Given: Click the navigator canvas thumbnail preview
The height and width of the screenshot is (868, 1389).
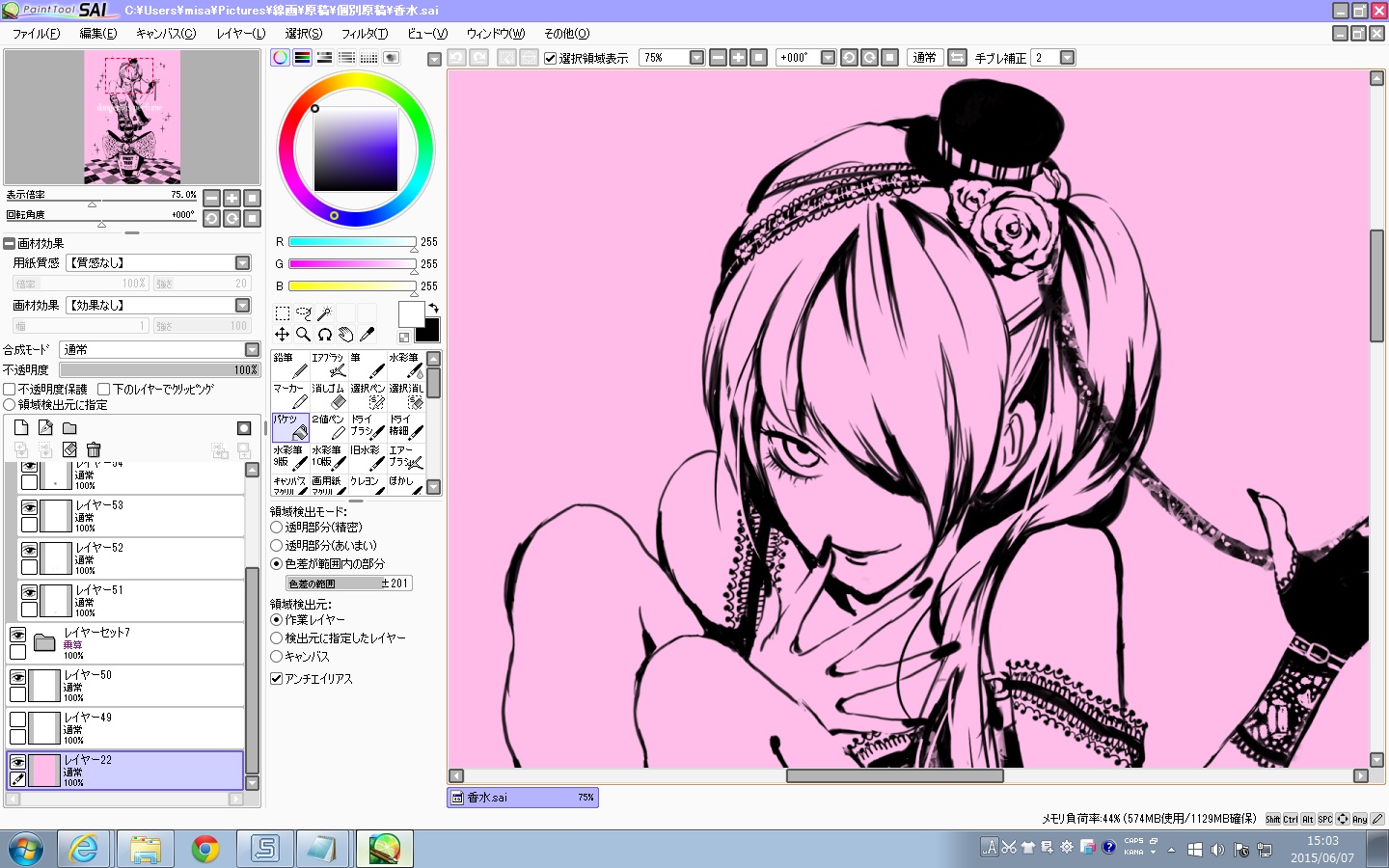Looking at the screenshot, I should (132, 117).
